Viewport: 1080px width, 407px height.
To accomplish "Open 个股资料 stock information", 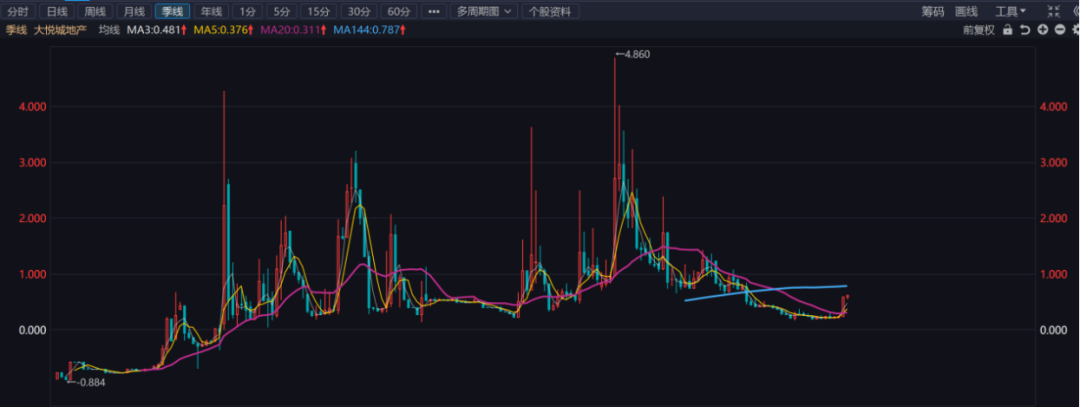I will 551,11.
